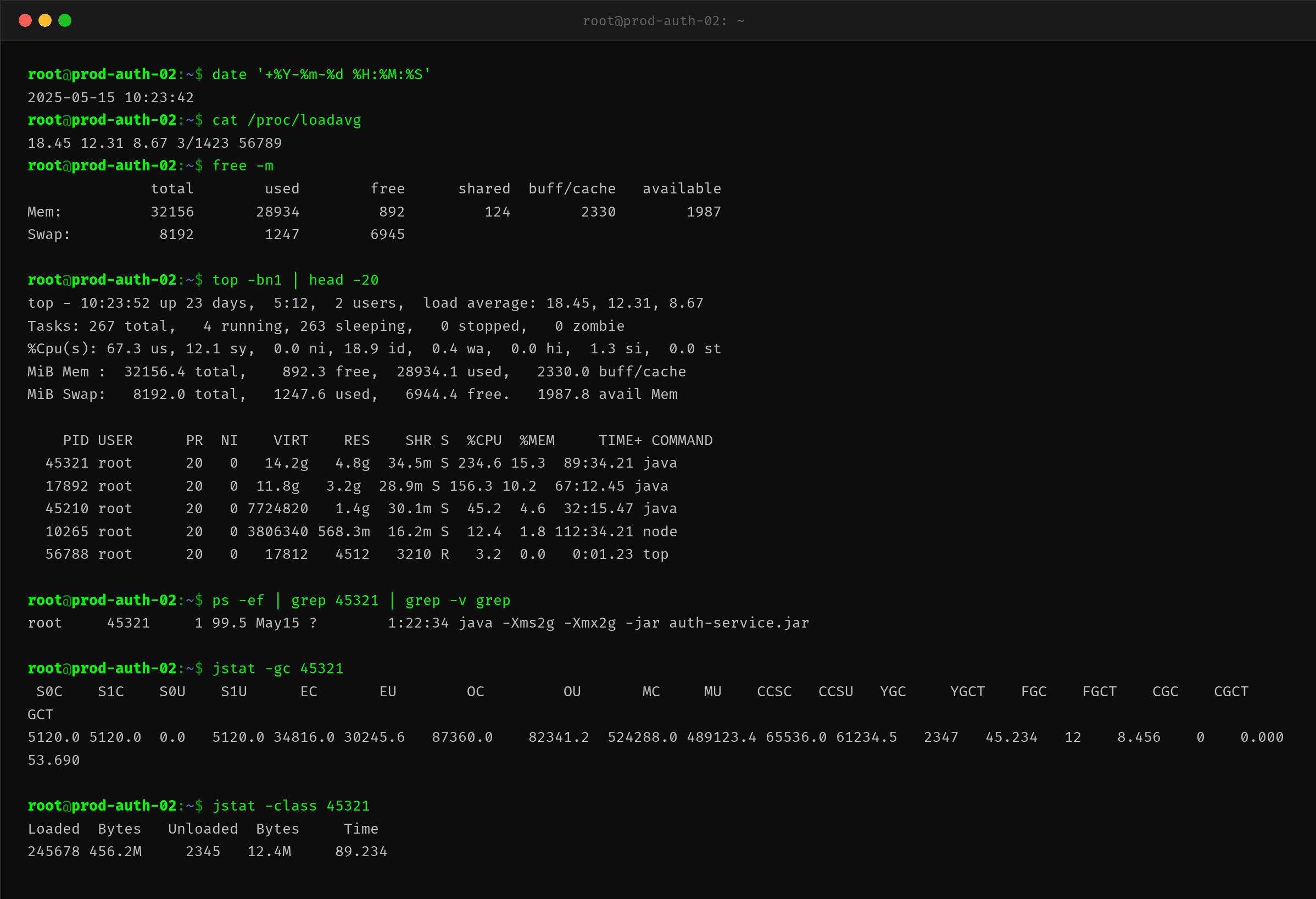
Task: Click auth-service.jar in the ps output
Action: coord(739,623)
